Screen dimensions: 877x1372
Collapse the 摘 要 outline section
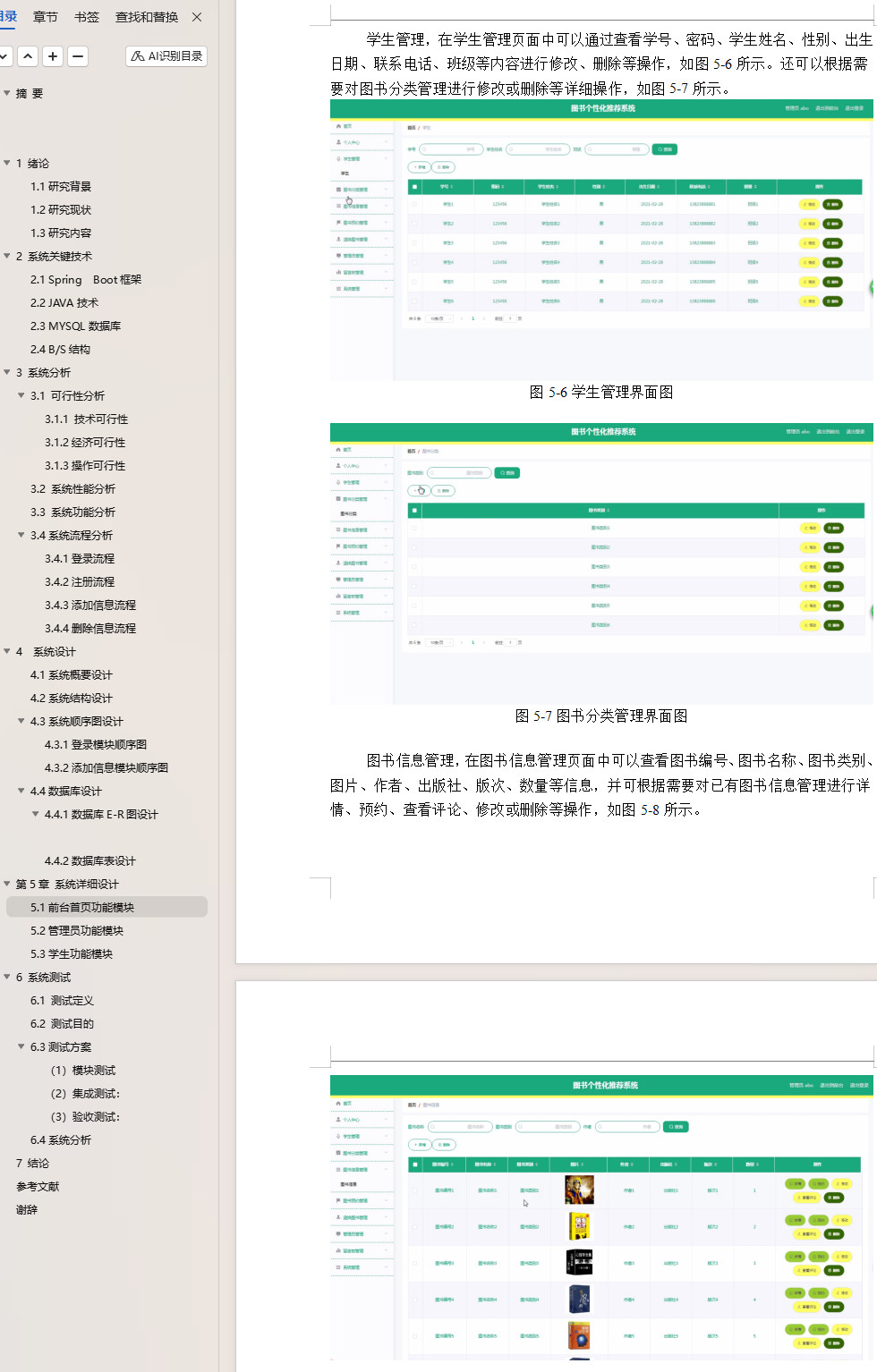point(7,93)
